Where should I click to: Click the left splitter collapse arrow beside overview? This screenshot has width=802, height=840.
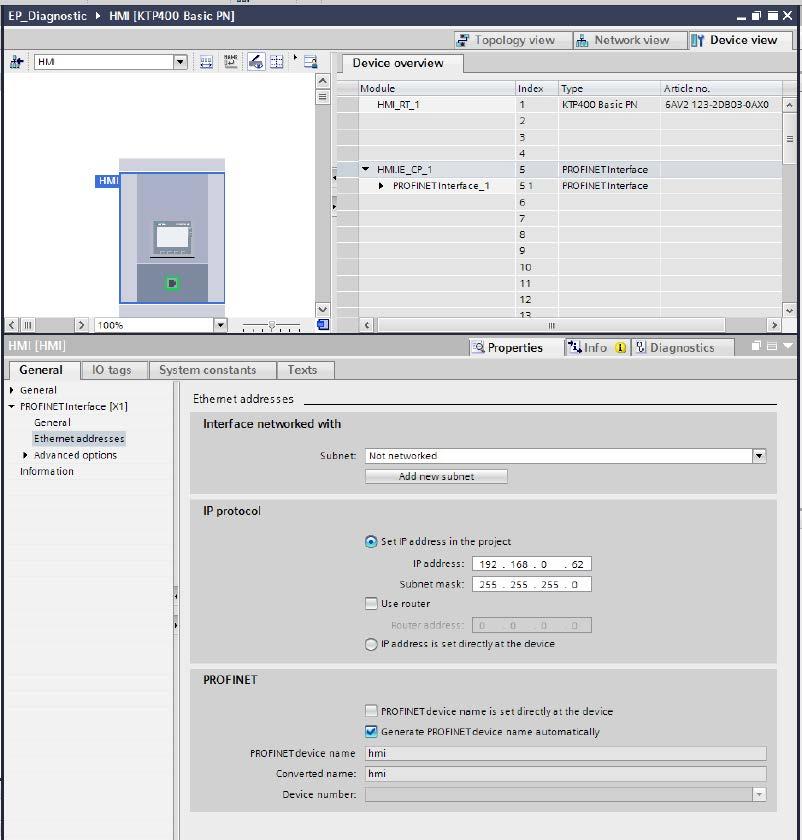coord(334,177)
